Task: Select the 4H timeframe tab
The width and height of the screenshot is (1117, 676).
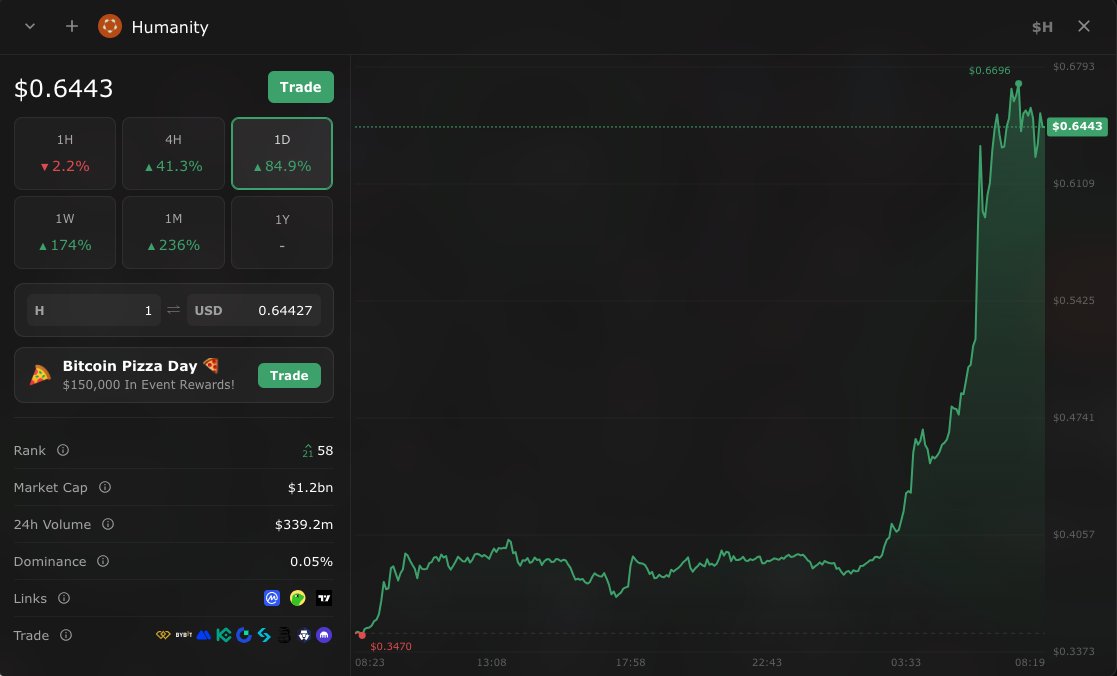Action: [x=173, y=153]
